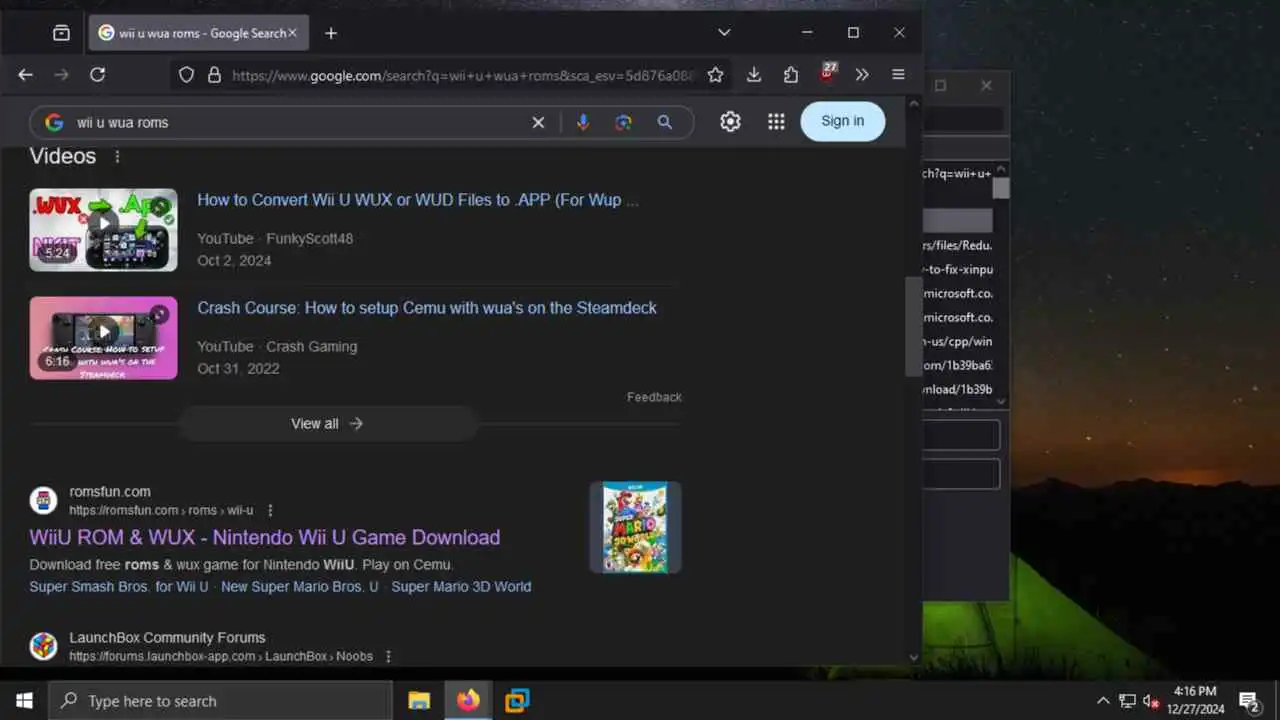
Task: Focus the taskbar 'Type here to search' box
Action: tap(220, 701)
